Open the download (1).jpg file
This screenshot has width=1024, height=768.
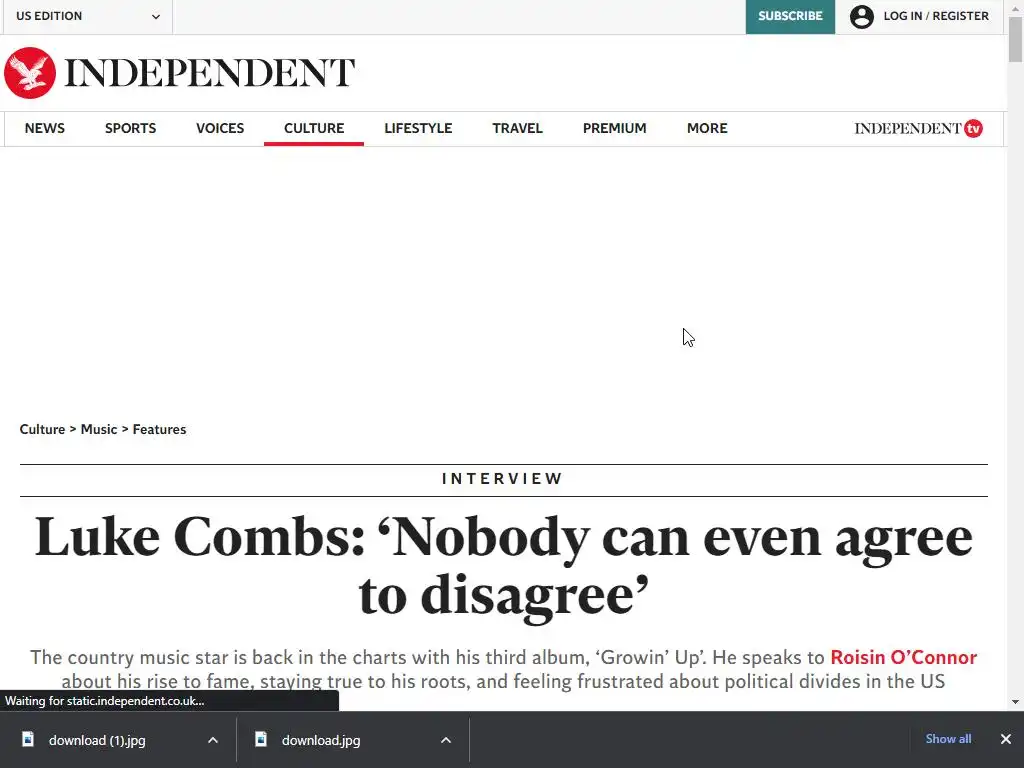pyautogui.click(x=97, y=740)
